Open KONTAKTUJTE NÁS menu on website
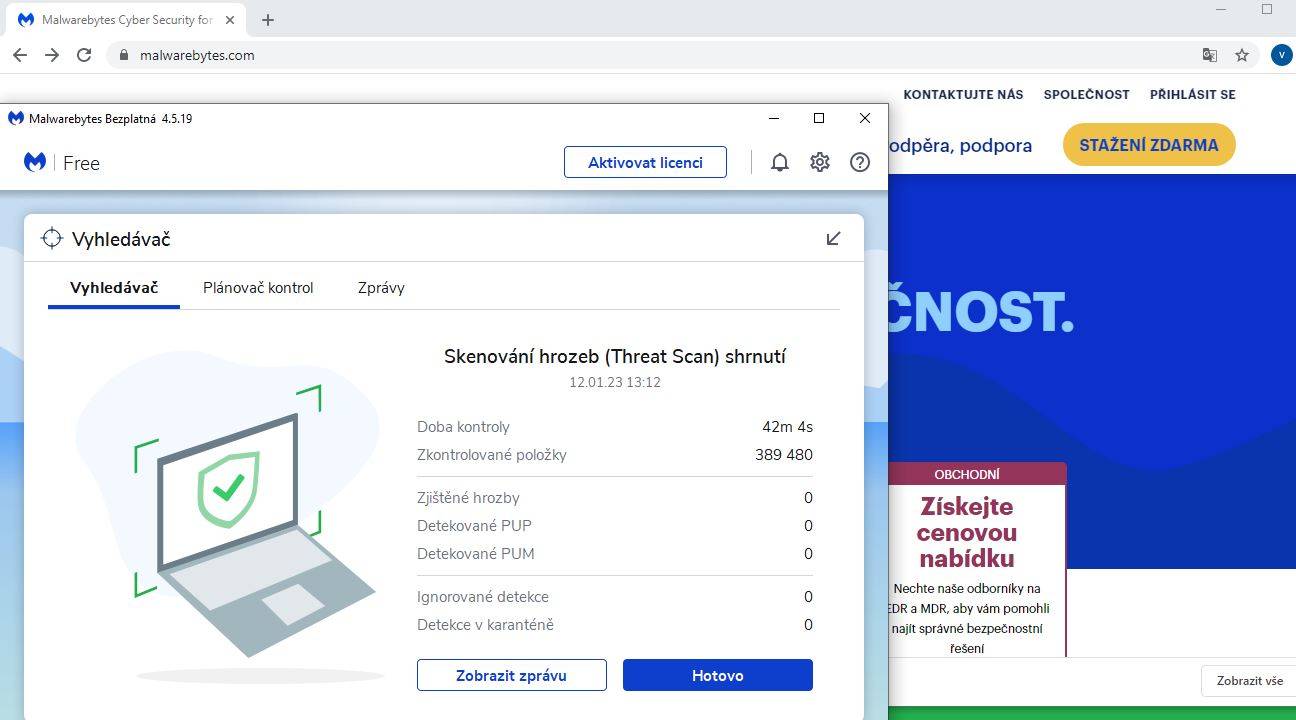Image resolution: width=1296 pixels, height=720 pixels. (x=963, y=95)
